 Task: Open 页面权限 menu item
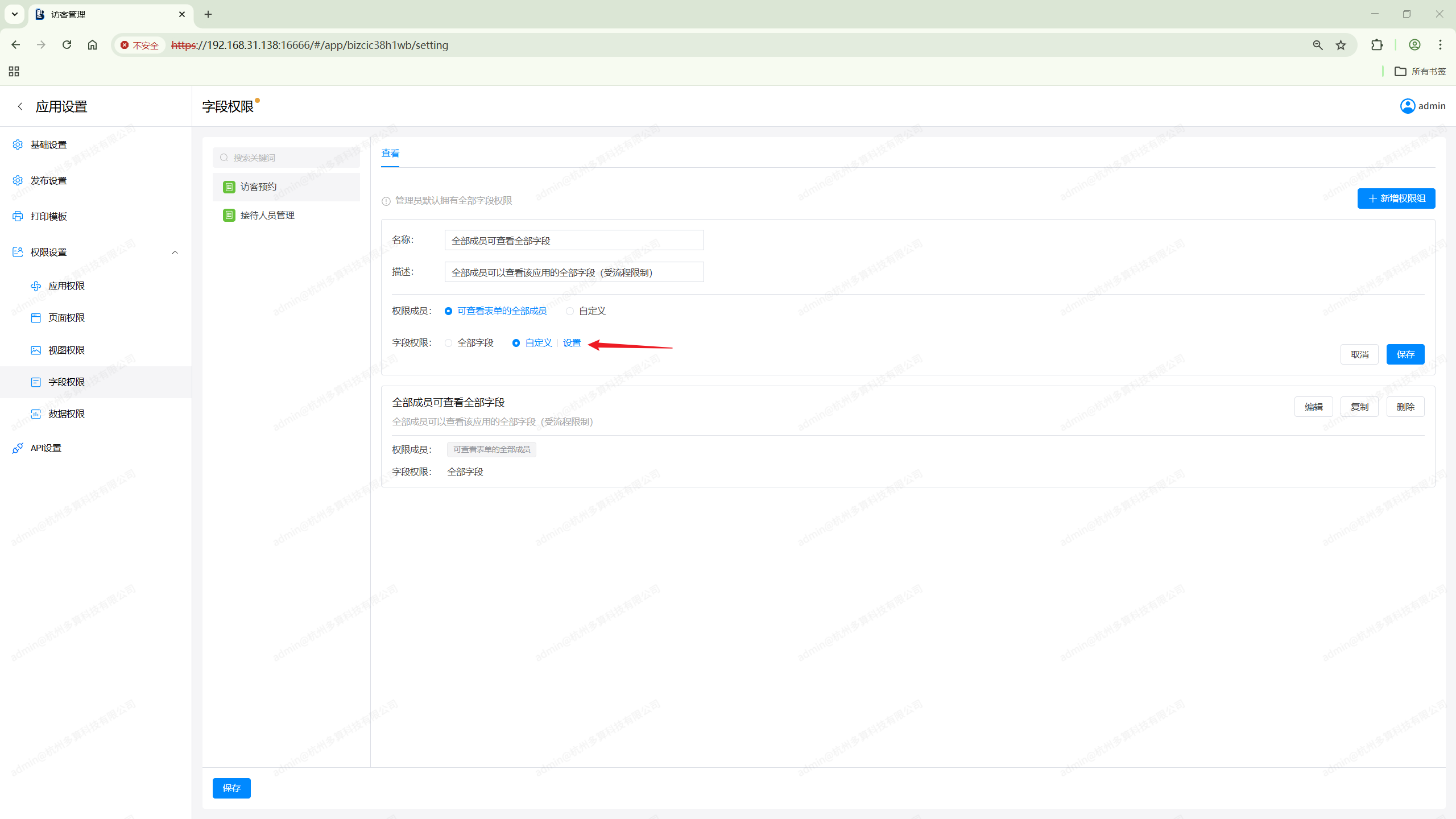(66, 317)
